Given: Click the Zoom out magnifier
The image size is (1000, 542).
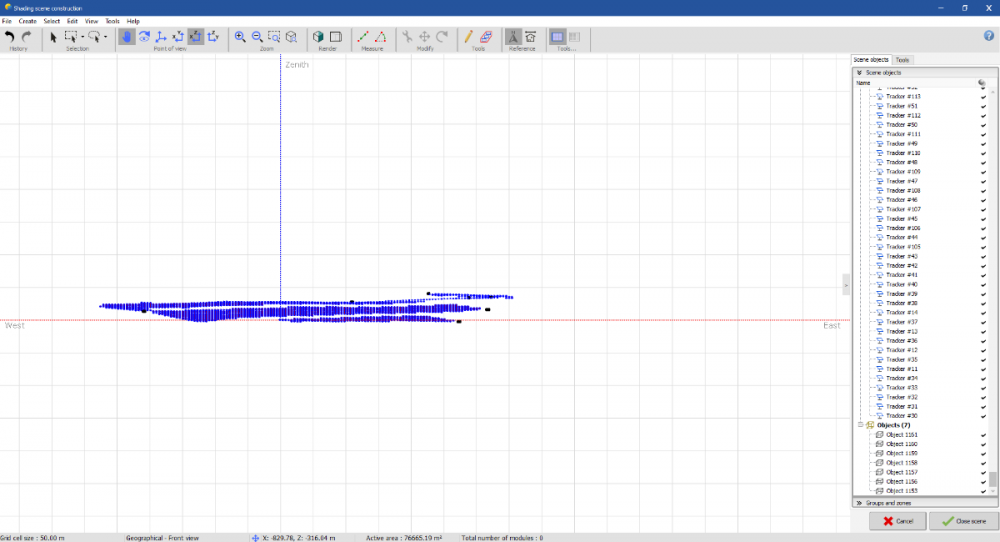Looking at the screenshot, I should click(257, 37).
